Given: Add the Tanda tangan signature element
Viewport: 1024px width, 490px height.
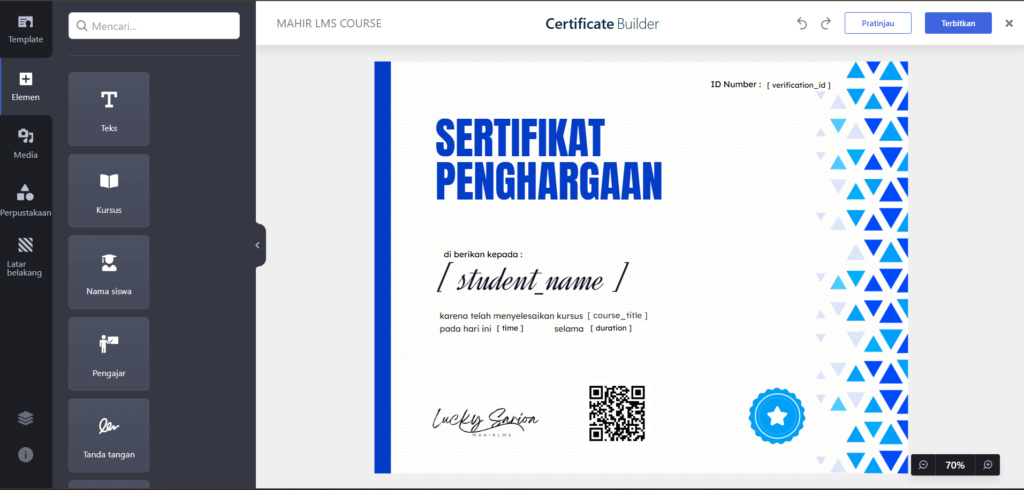Looking at the screenshot, I should coord(109,435).
